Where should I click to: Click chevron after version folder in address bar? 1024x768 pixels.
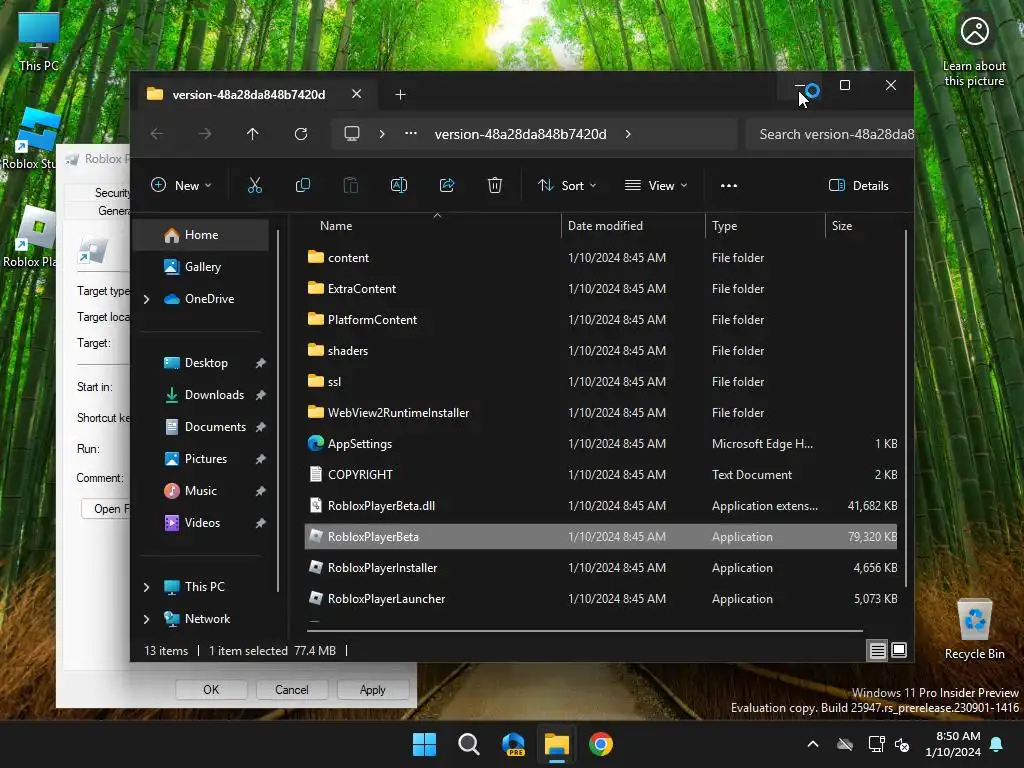coord(628,134)
